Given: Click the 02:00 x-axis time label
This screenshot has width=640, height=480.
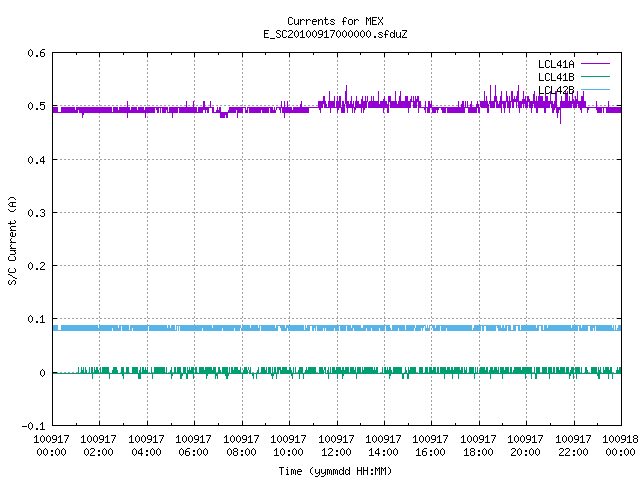Looking at the screenshot, I should tap(98, 452).
